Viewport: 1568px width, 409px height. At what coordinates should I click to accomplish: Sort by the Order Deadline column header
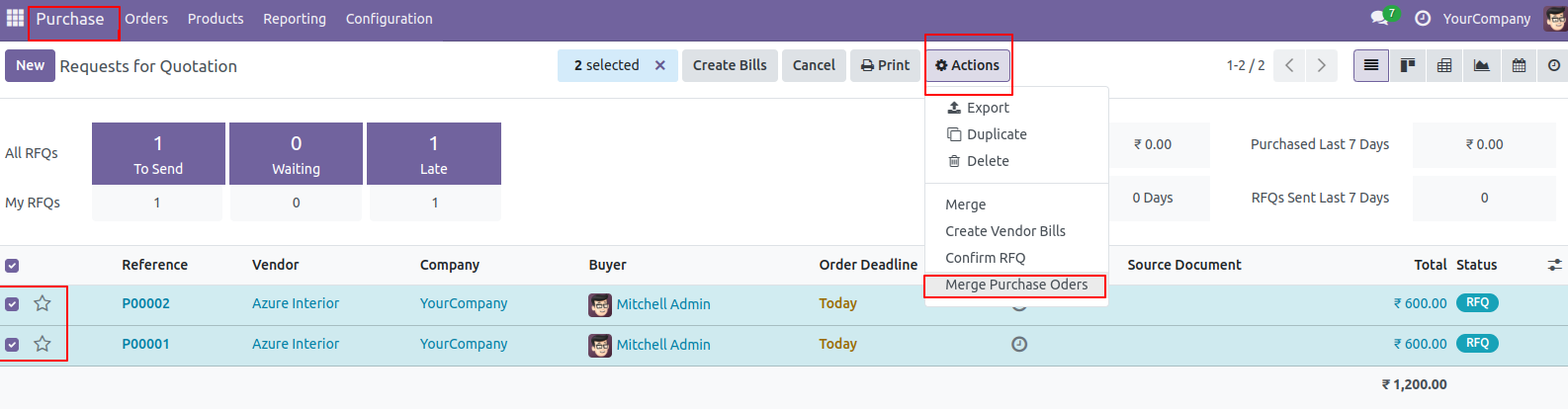click(x=868, y=265)
